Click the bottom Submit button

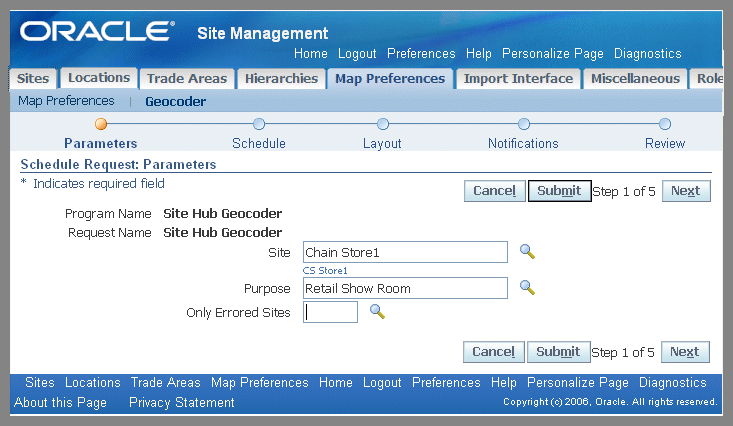558,352
